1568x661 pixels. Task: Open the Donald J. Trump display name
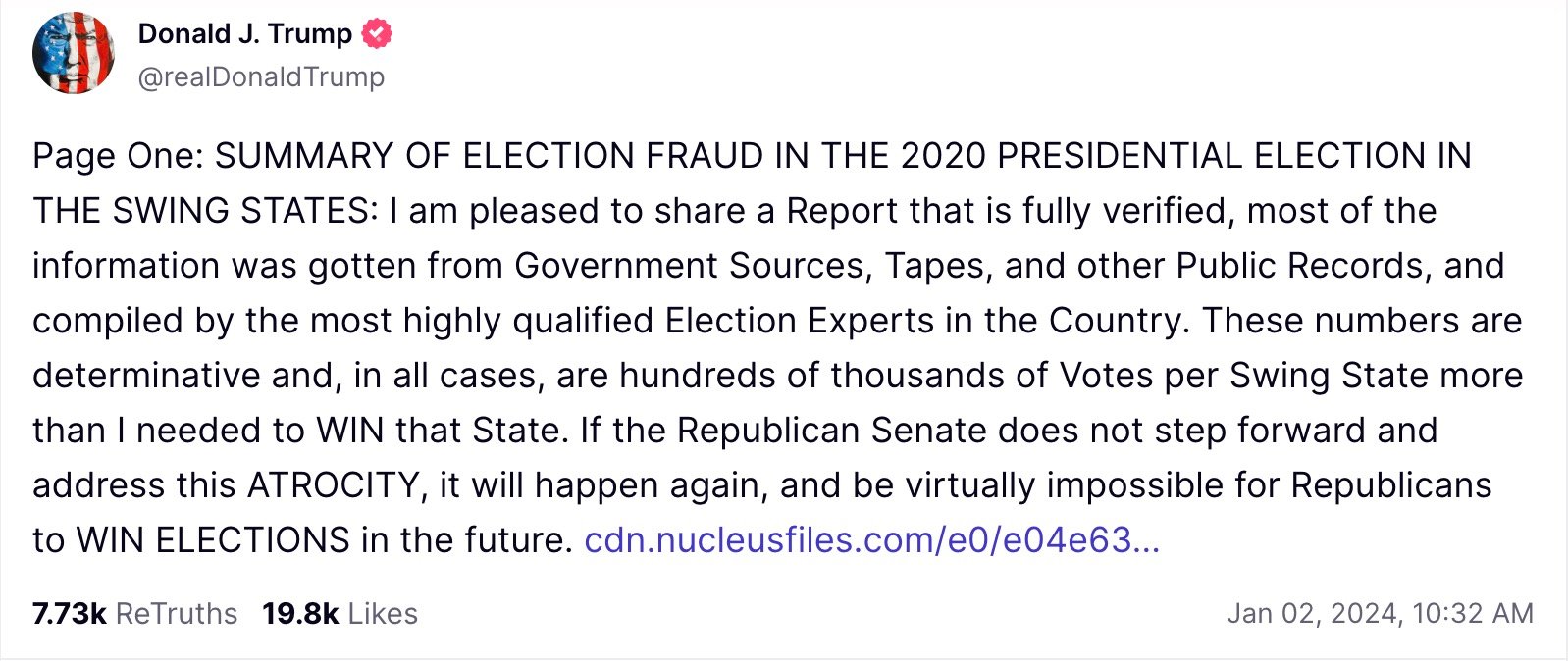(244, 33)
